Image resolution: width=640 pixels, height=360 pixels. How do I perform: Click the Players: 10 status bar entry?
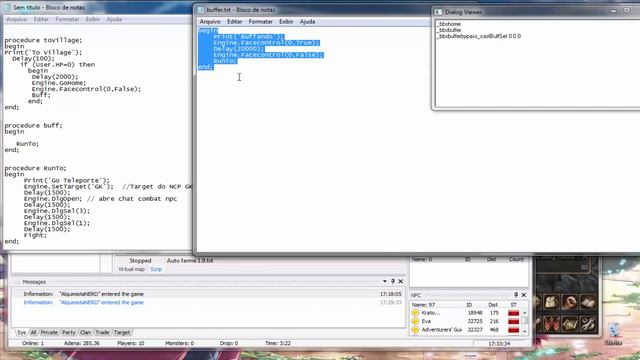pyautogui.click(x=131, y=343)
